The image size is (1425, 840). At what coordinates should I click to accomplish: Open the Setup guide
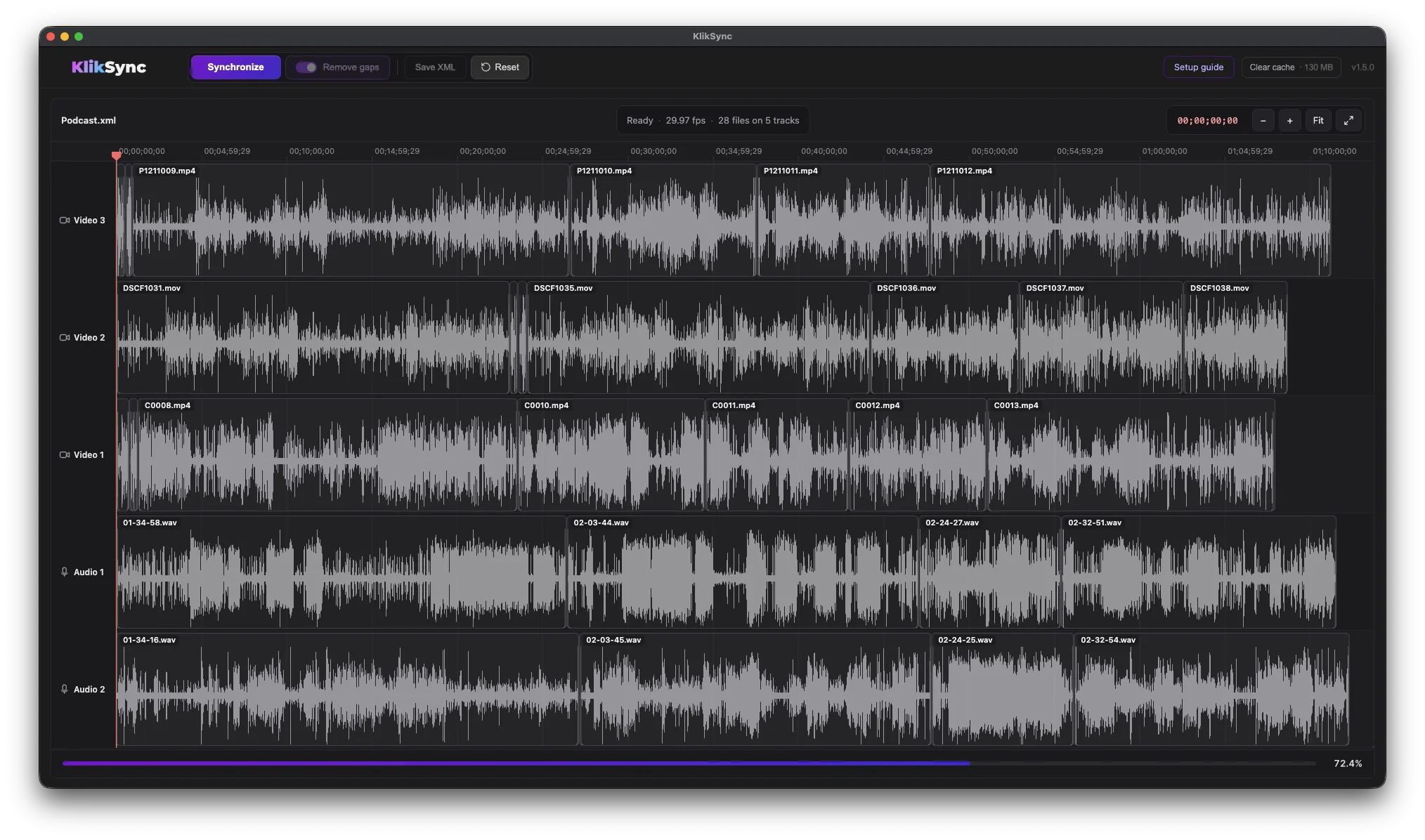point(1198,67)
